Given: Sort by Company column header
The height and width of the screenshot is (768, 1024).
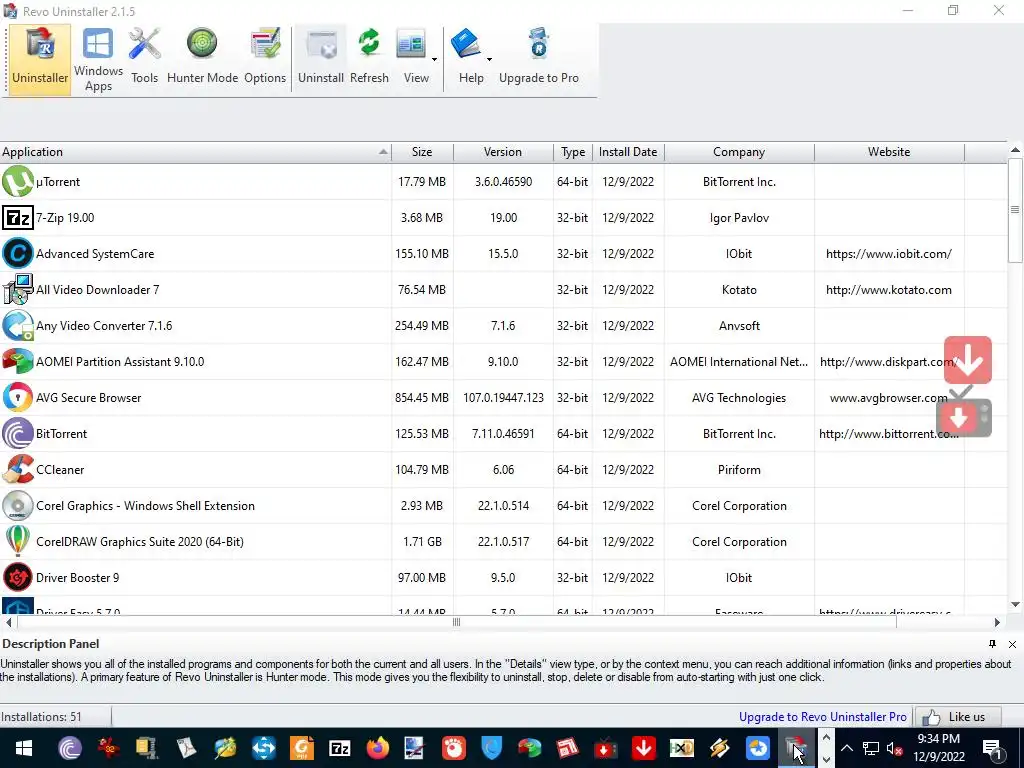Looking at the screenshot, I should (739, 152).
